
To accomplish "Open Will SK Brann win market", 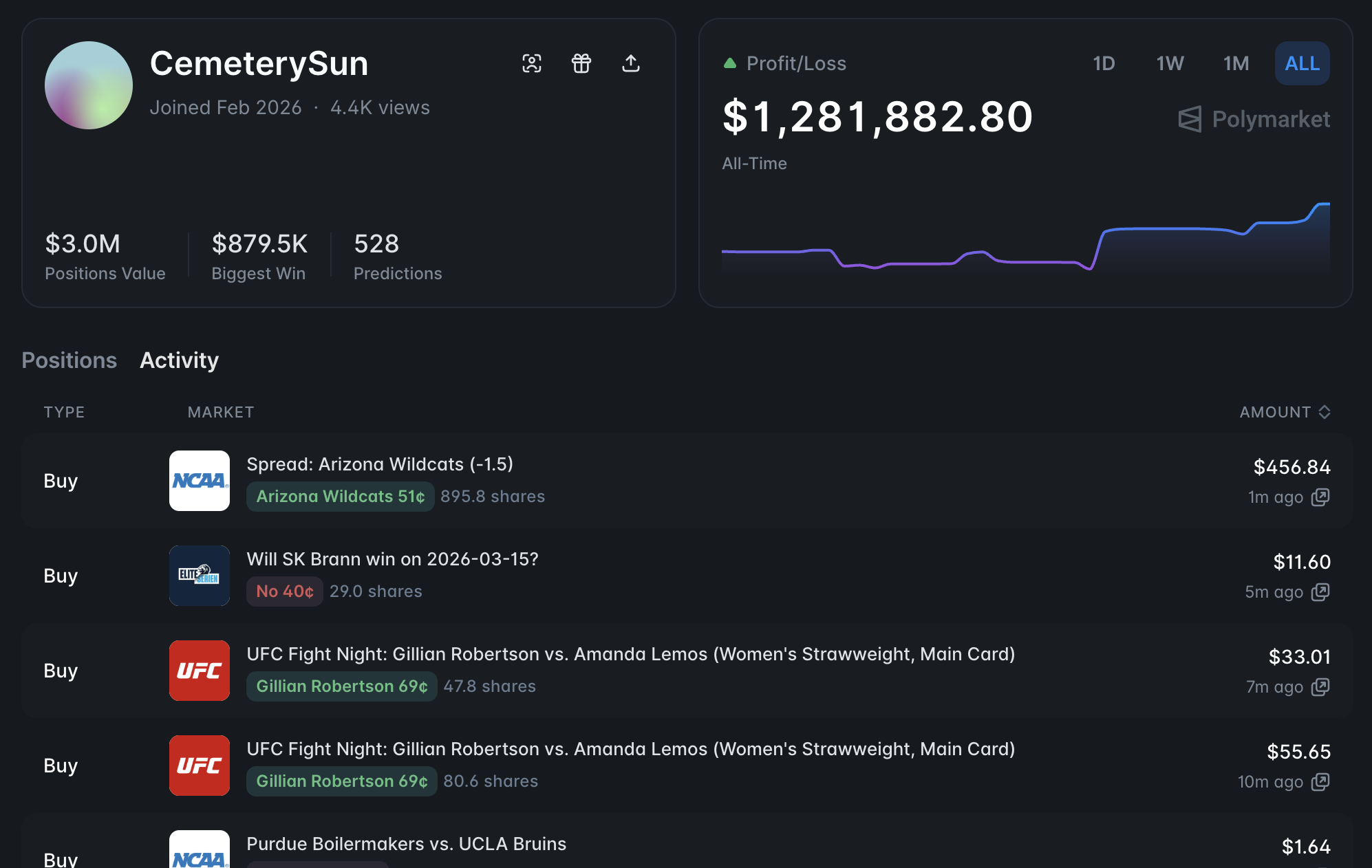I will (x=392, y=559).
